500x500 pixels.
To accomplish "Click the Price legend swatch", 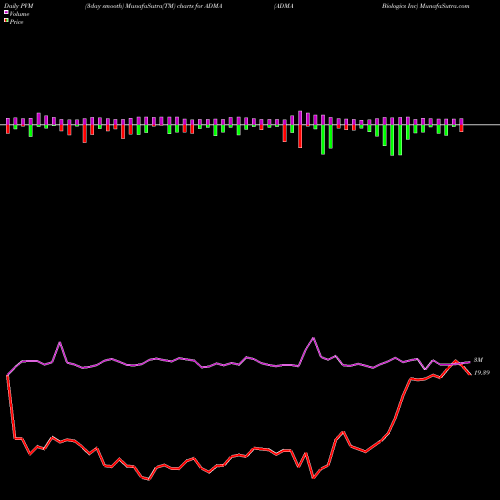I will (6, 21).
